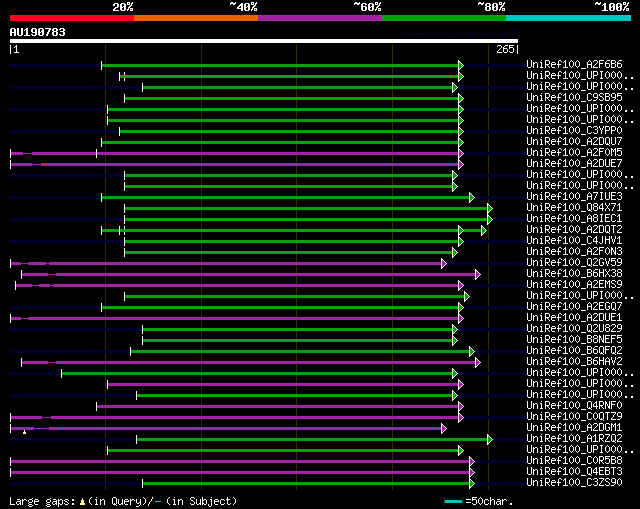Viewport: 640px width, 509px height.
Task: Select the UniRef100_Q2GV59 hit name
Action: click(574, 263)
